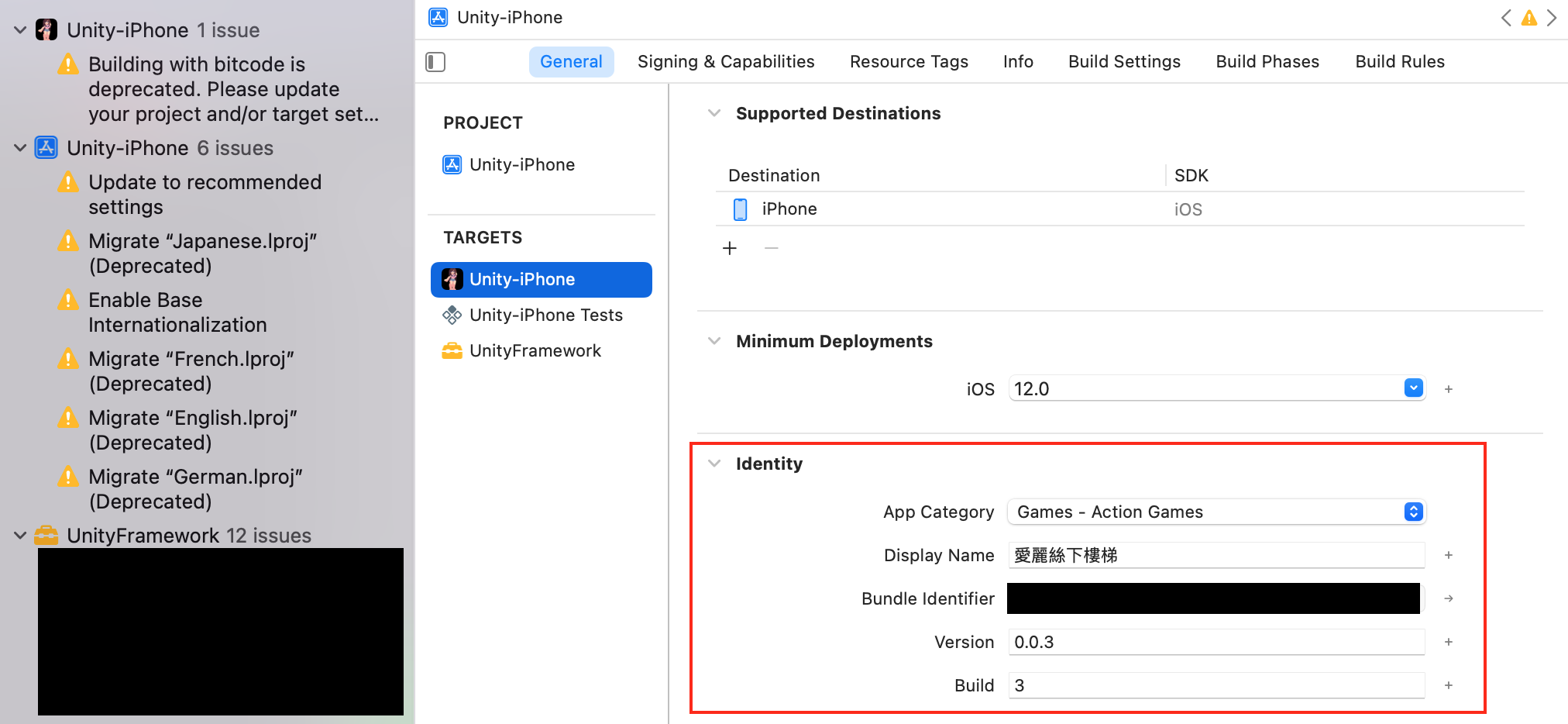Click the Display Name input field
This screenshot has width=1568, height=724.
[1217, 555]
